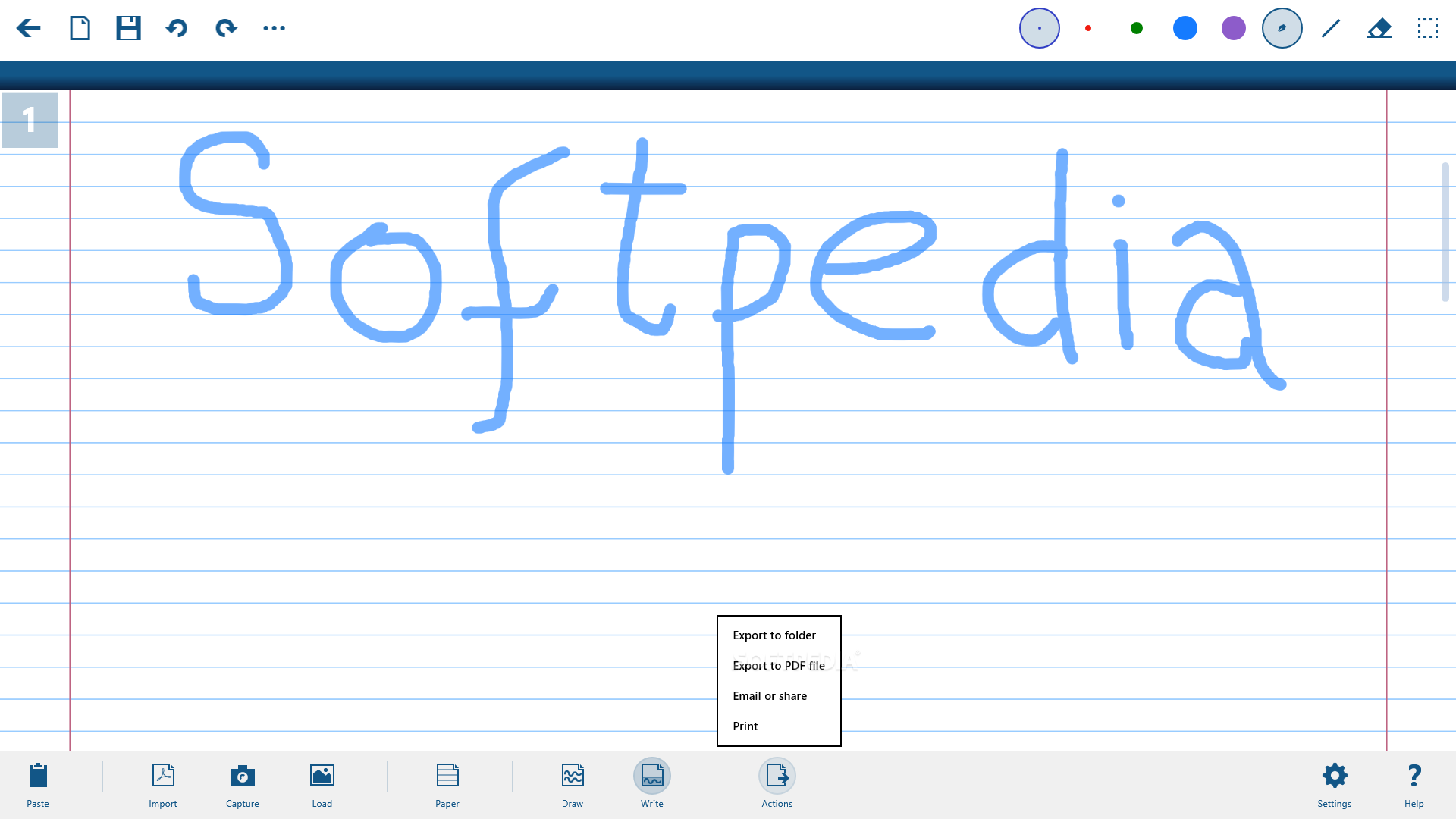Choose the purple pen color
This screenshot has width=1456, height=819.
[1233, 28]
